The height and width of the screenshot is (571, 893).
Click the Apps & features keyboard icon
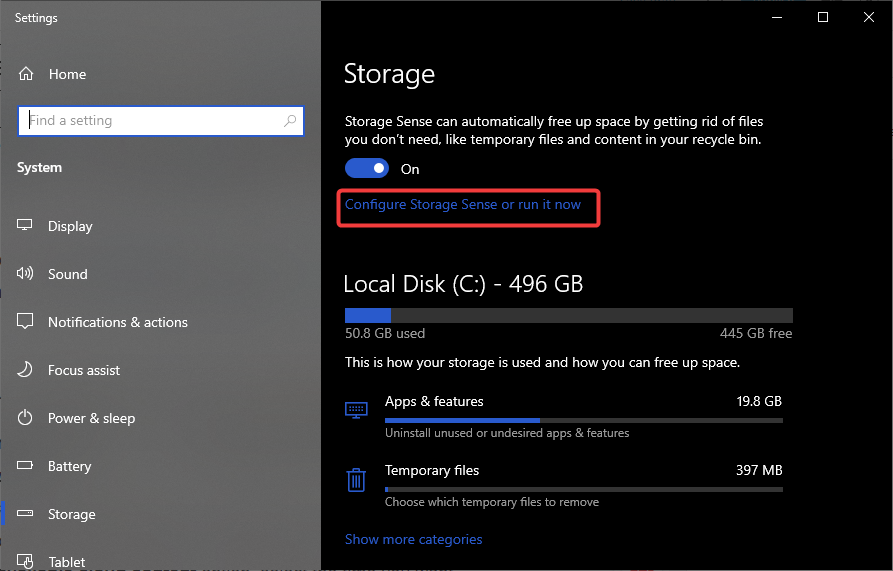pos(356,409)
